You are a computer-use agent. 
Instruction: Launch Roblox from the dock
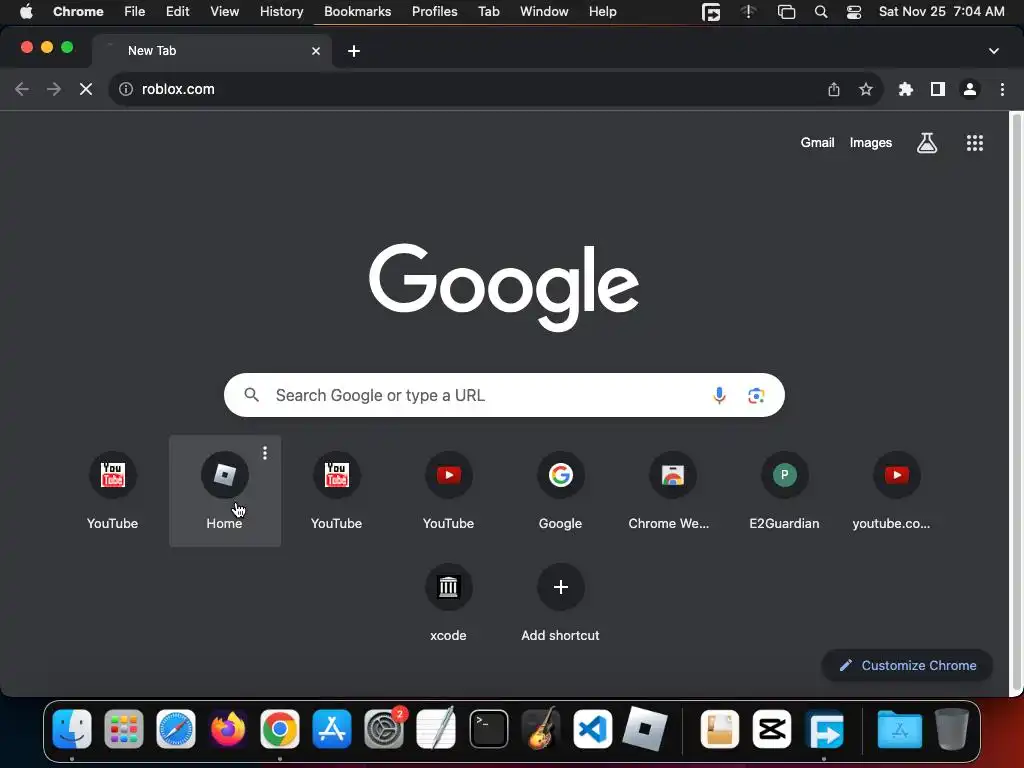point(645,728)
